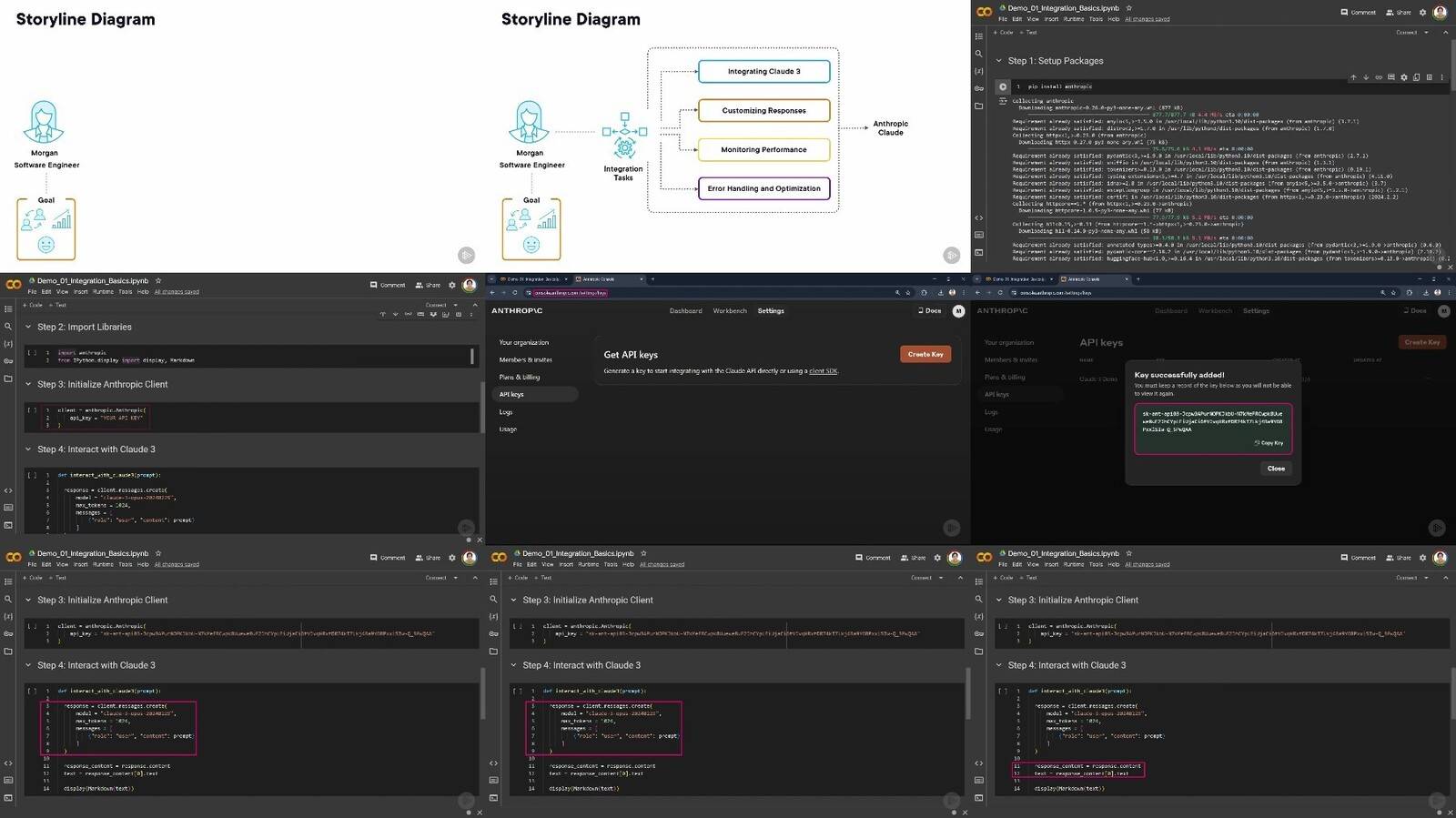Screen dimensions: 1456x818
Task: Open File menu in Step 1 notebook
Action: pos(1003,19)
